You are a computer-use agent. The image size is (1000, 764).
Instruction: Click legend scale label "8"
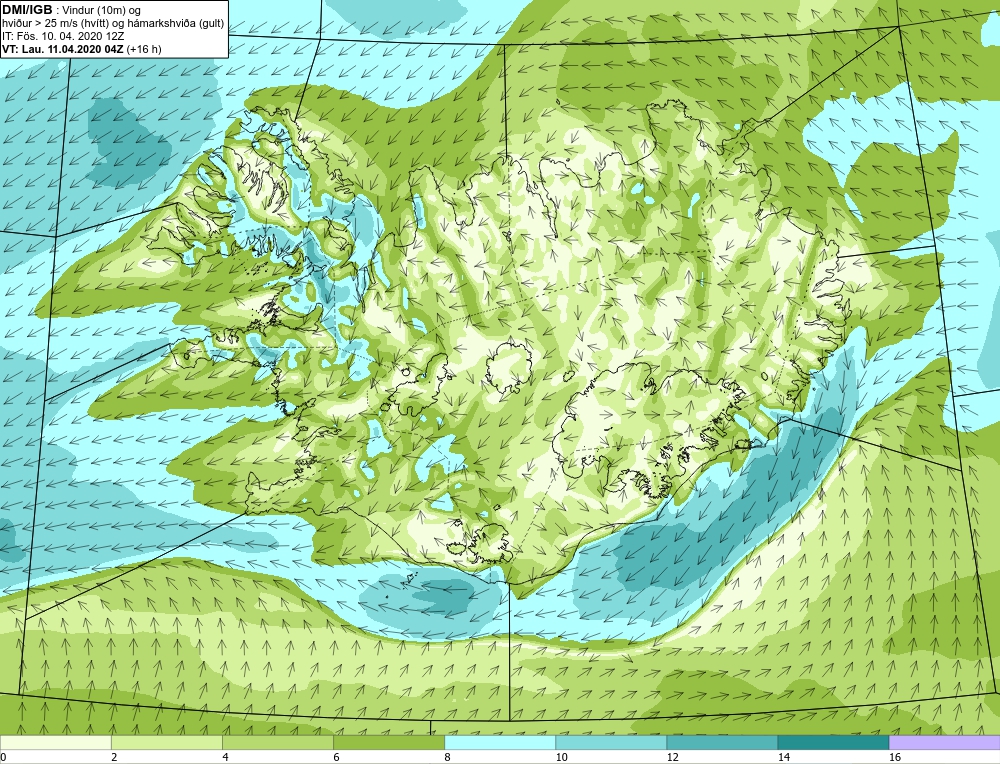tap(447, 757)
